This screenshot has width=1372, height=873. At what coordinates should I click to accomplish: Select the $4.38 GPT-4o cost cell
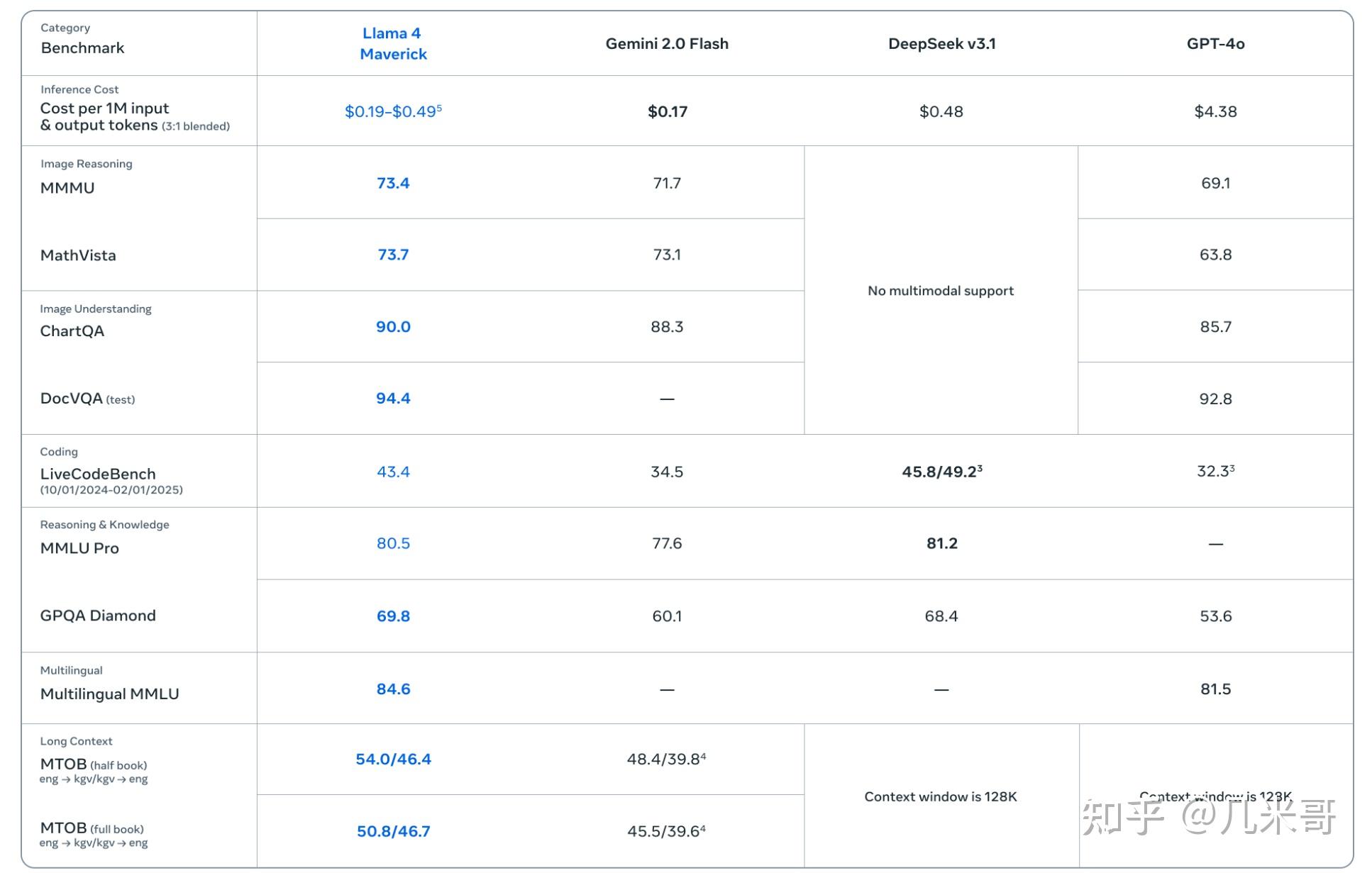point(1215,111)
